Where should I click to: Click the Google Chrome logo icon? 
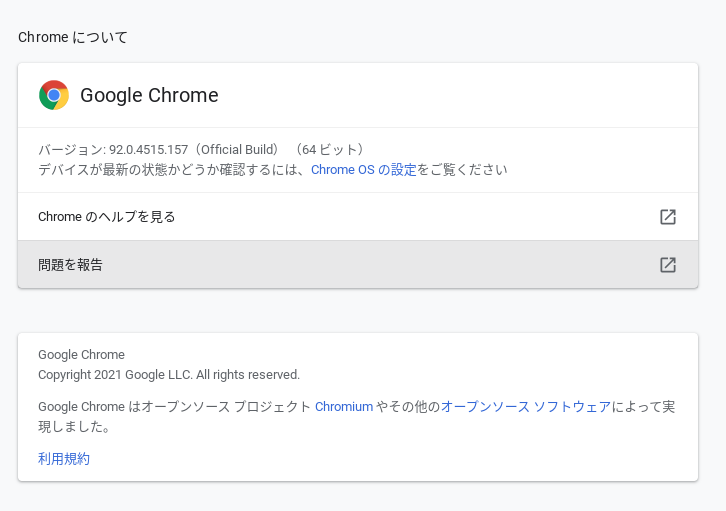point(54,95)
